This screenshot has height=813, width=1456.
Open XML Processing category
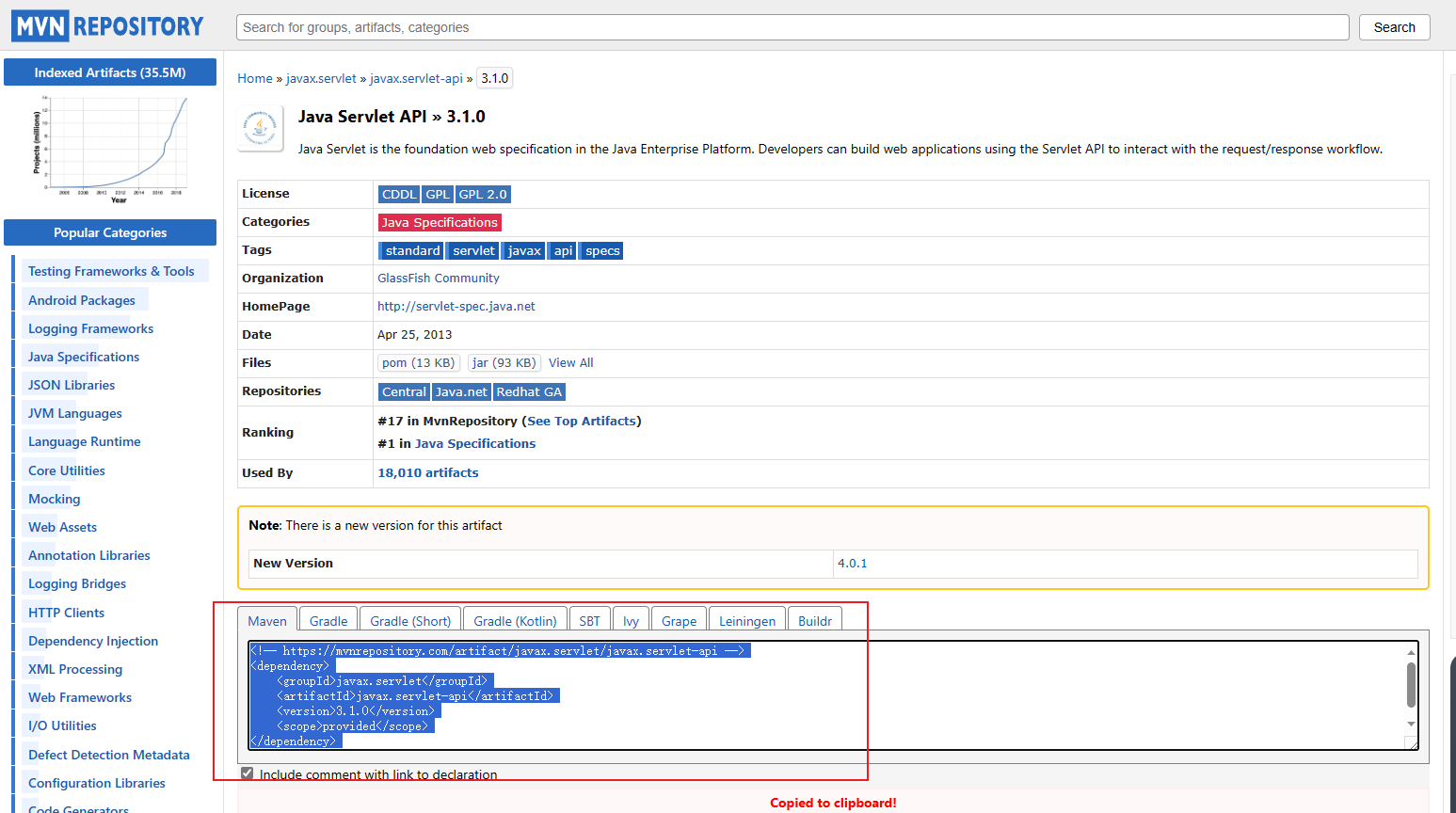[x=75, y=669]
